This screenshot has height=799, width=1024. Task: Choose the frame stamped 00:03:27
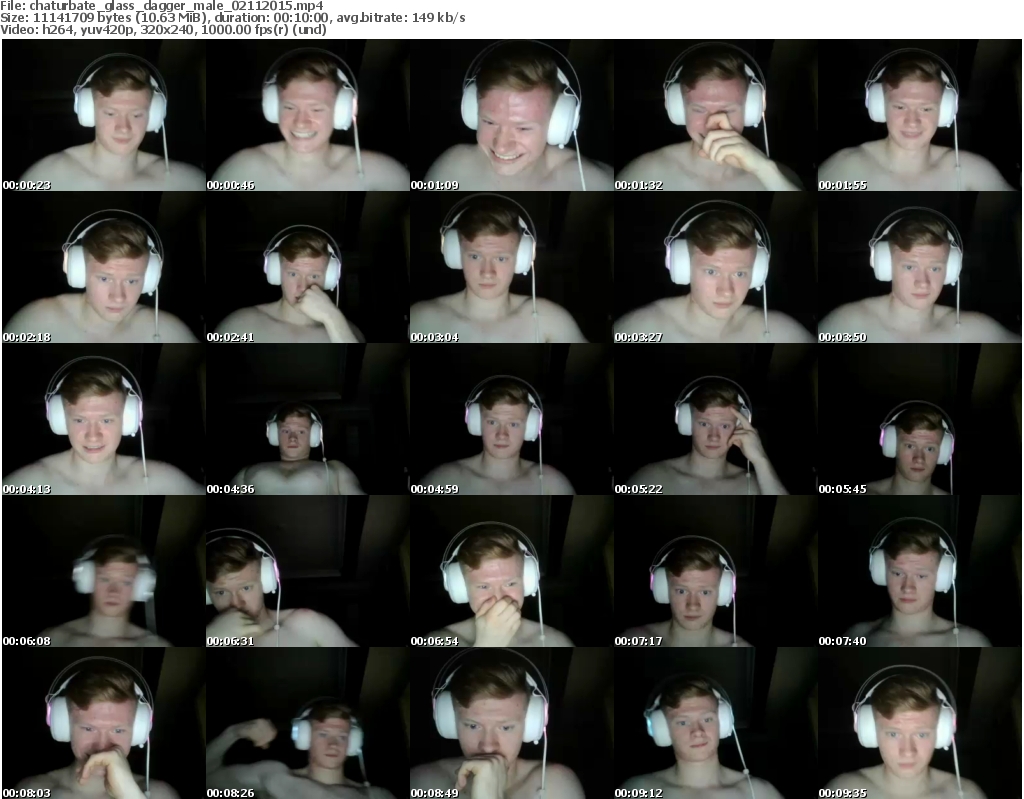tap(715, 267)
